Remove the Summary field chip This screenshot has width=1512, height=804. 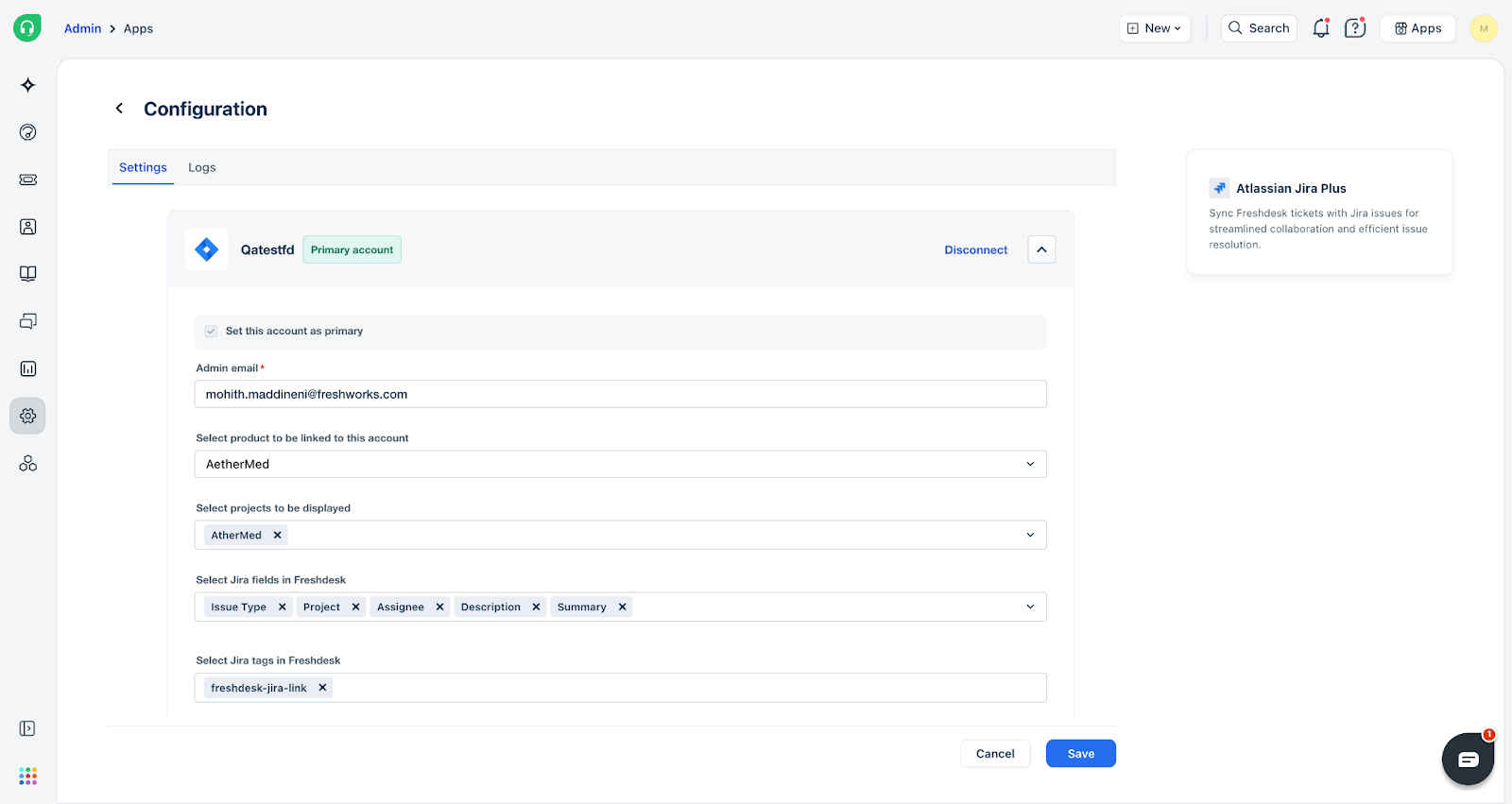tap(622, 607)
